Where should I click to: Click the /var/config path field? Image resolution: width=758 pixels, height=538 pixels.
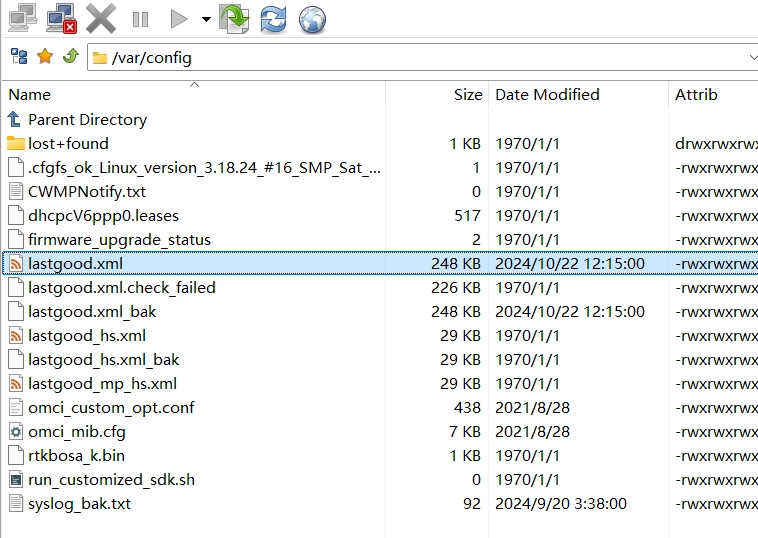(x=400, y=57)
